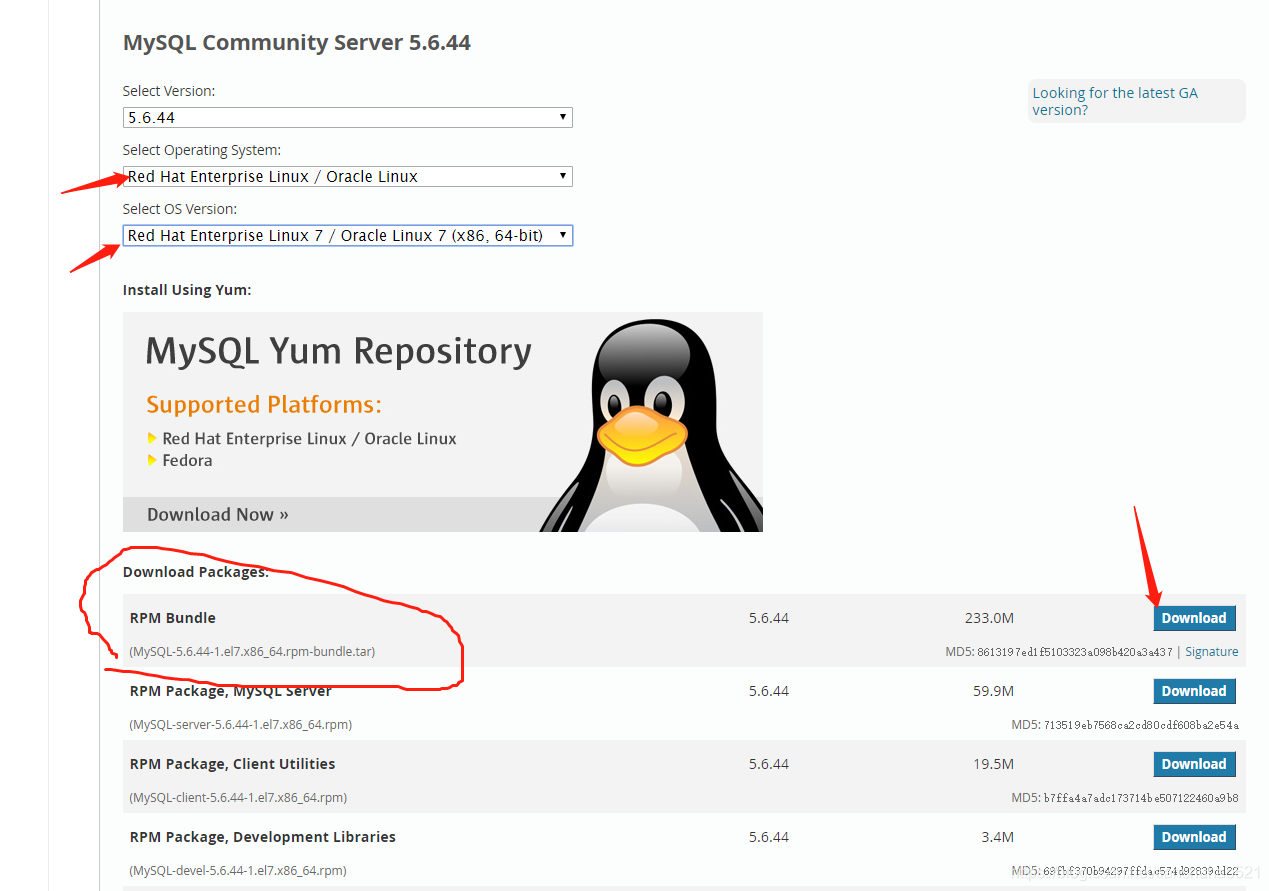Screen dimensions: 1269x891
Task: Click the MD5 hash of Client Utilities package
Action: tap(1141, 798)
